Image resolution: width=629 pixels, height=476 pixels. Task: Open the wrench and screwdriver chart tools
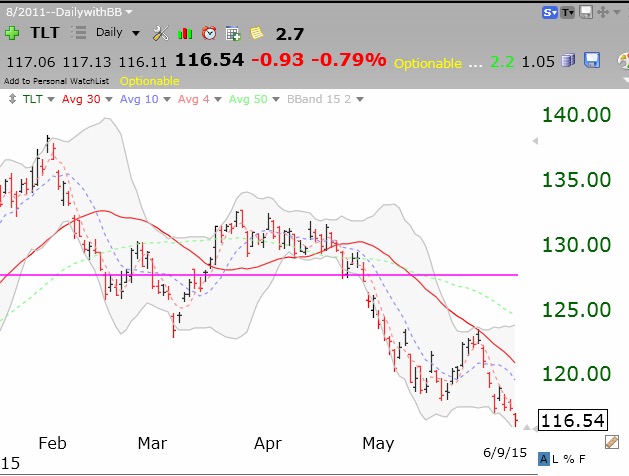click(x=160, y=33)
